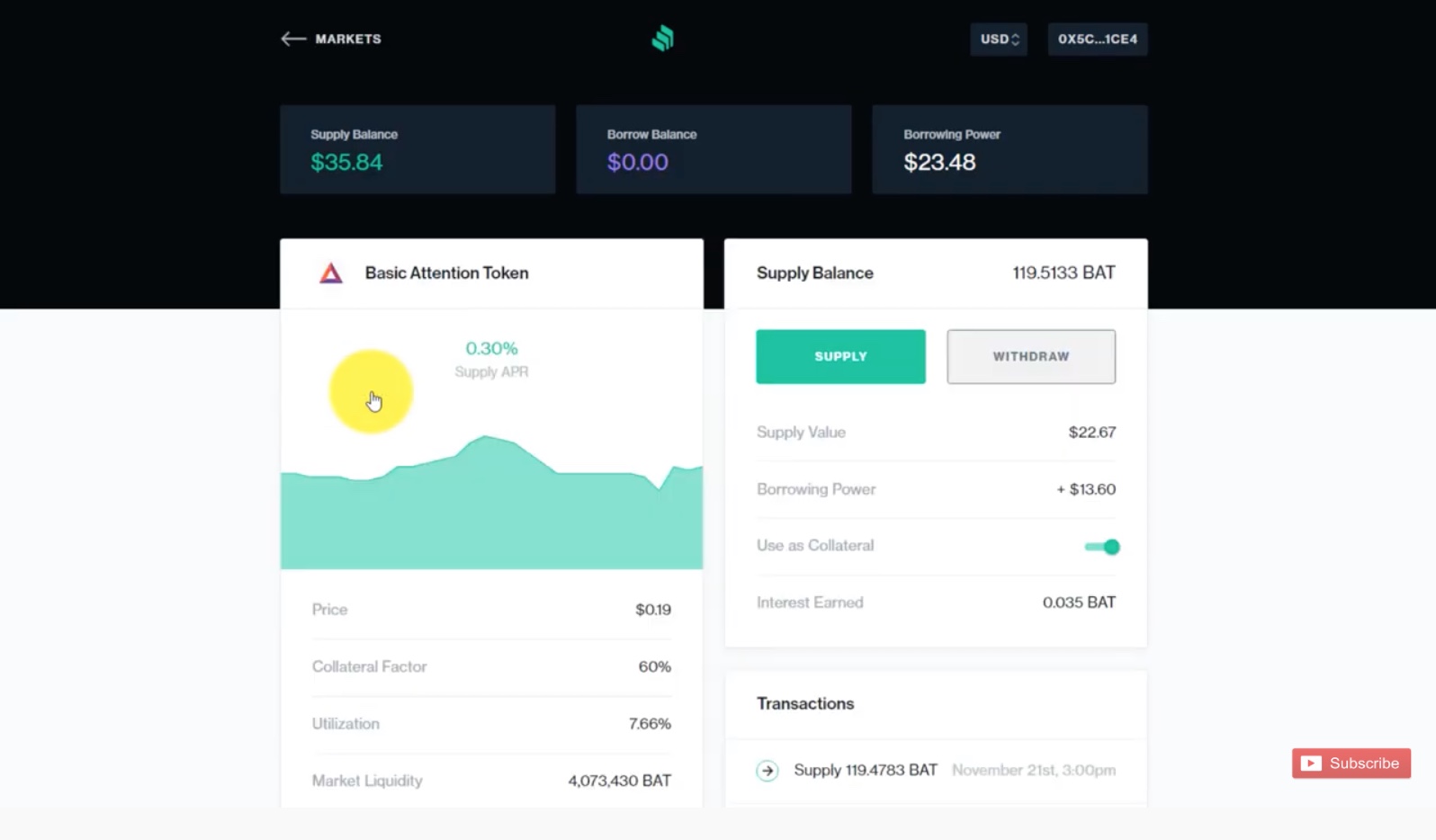The width and height of the screenshot is (1436, 840).
Task: Toggle the Use as Collateral switch
Action: pyautogui.click(x=1102, y=546)
